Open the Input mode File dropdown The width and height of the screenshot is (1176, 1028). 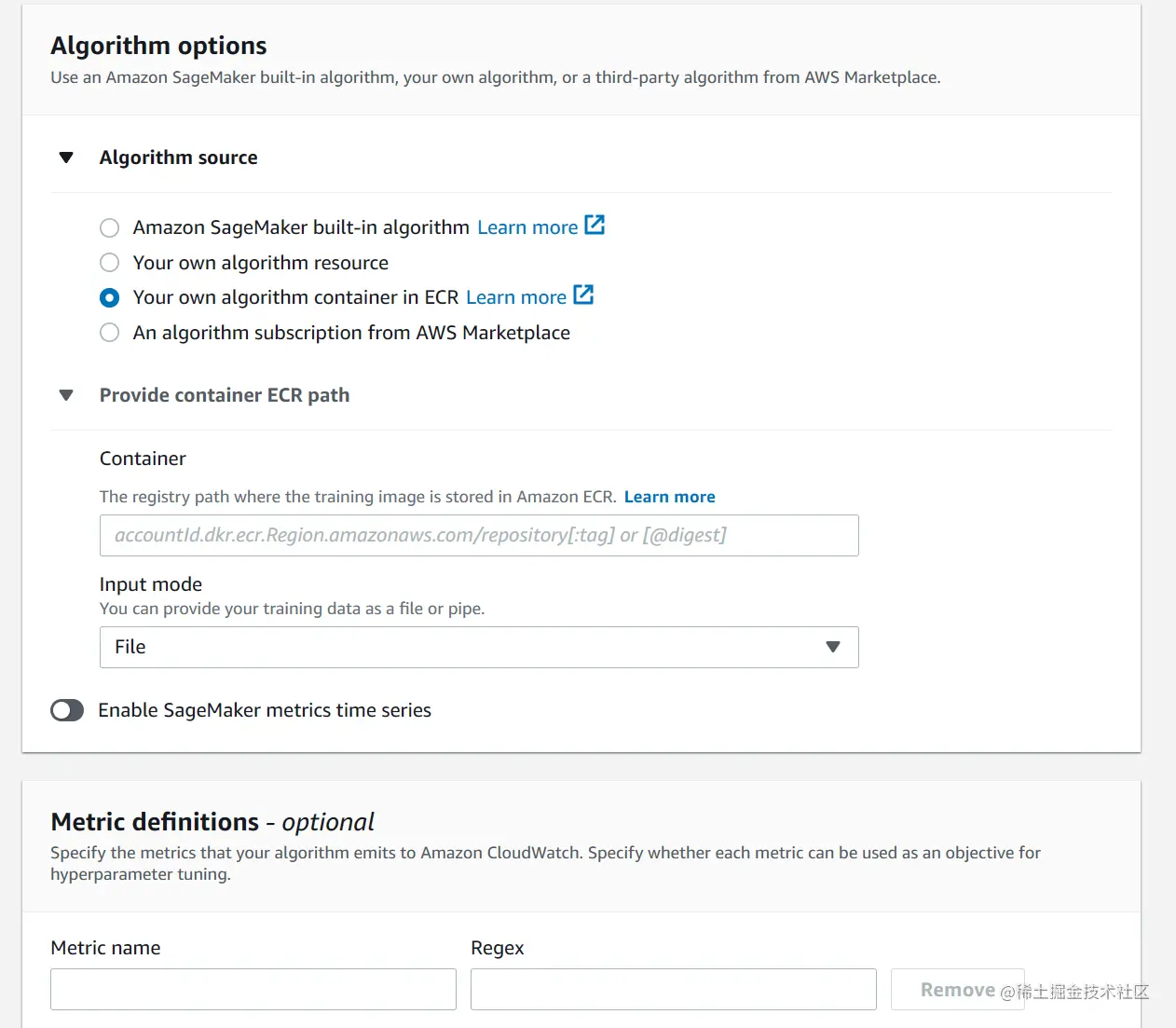pos(478,648)
